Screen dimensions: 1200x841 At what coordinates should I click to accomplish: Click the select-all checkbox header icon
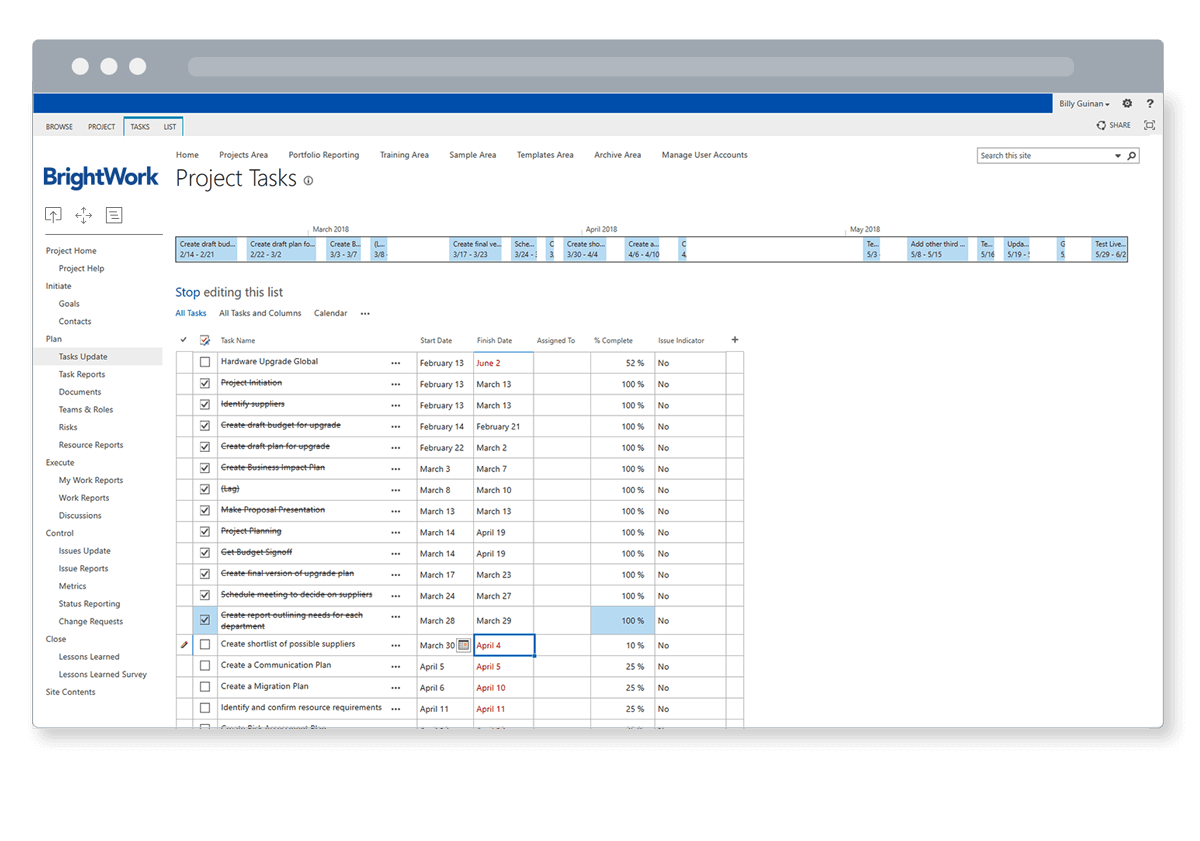(205, 340)
